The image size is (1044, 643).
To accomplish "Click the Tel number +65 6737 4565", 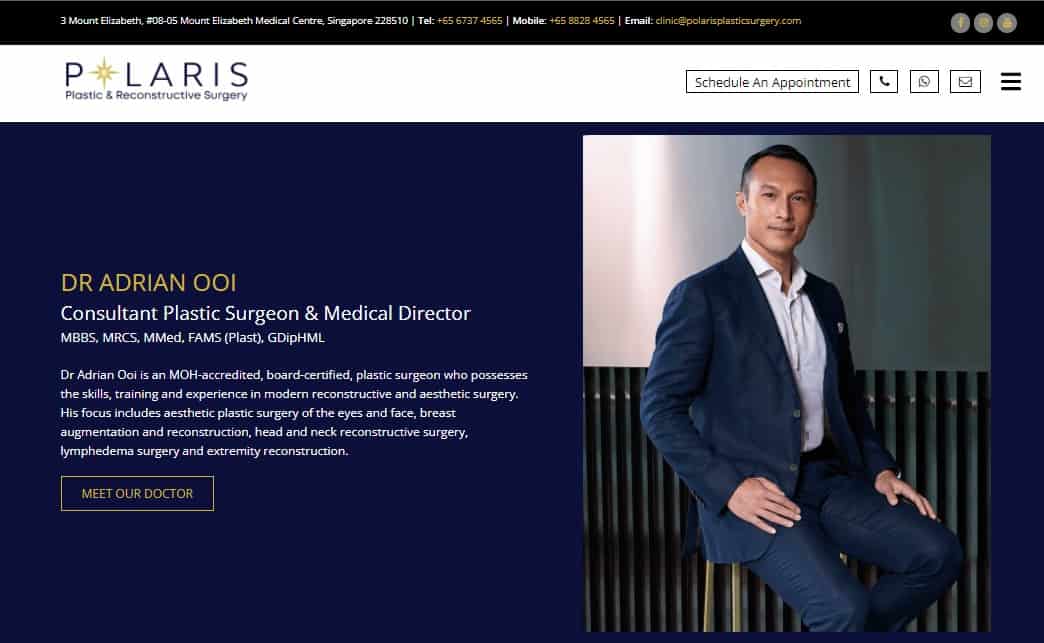I will [x=469, y=21].
